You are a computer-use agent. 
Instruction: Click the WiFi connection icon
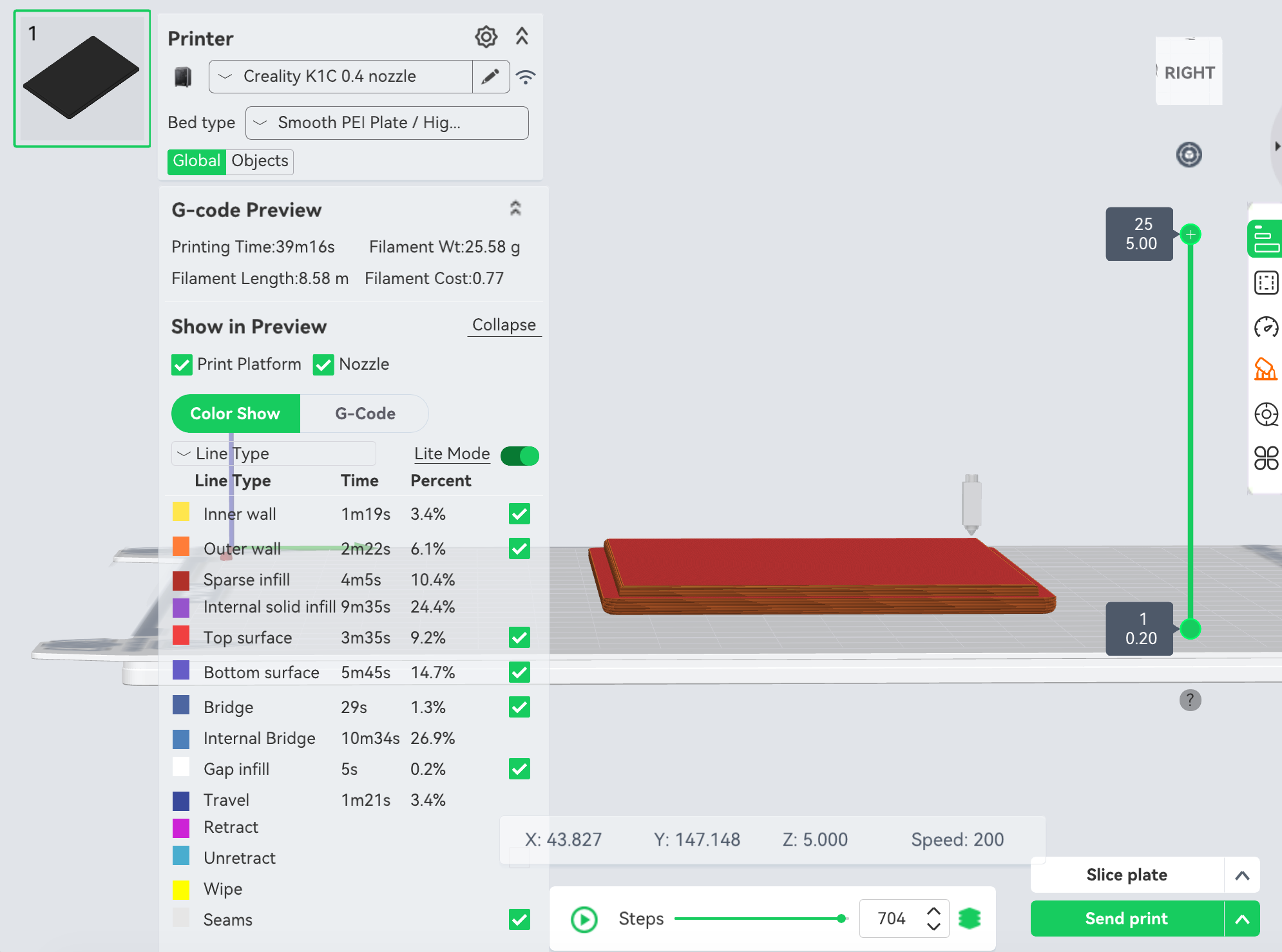[526, 77]
